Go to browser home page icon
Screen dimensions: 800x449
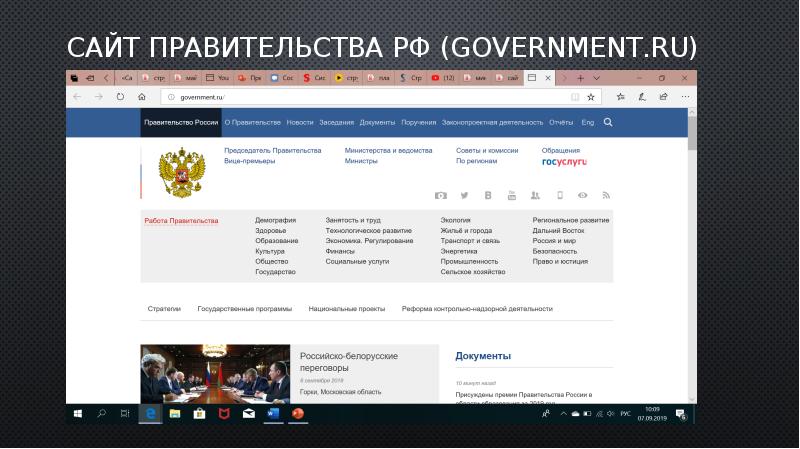pyautogui.click(x=142, y=96)
